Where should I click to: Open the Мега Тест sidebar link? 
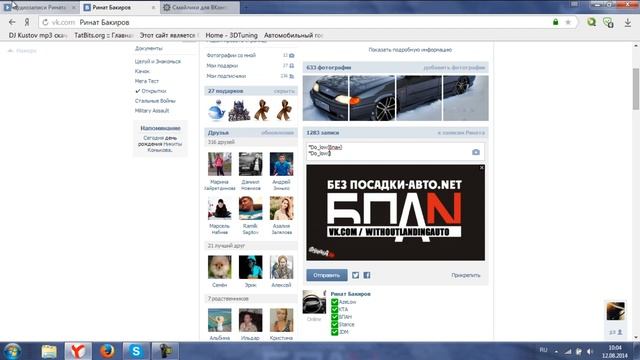147,81
